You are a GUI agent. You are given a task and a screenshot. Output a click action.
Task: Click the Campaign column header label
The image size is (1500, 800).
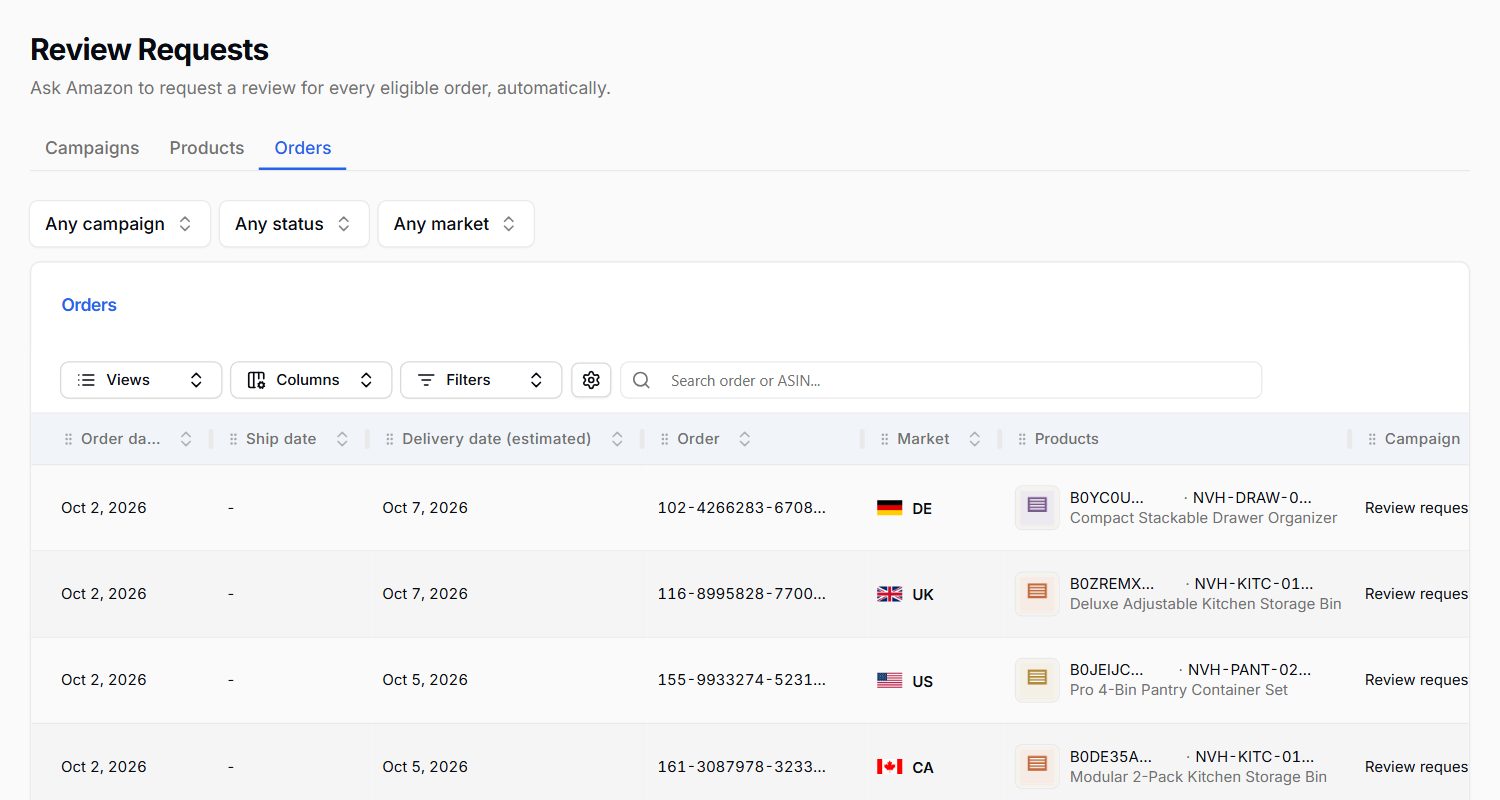pyautogui.click(x=1422, y=439)
